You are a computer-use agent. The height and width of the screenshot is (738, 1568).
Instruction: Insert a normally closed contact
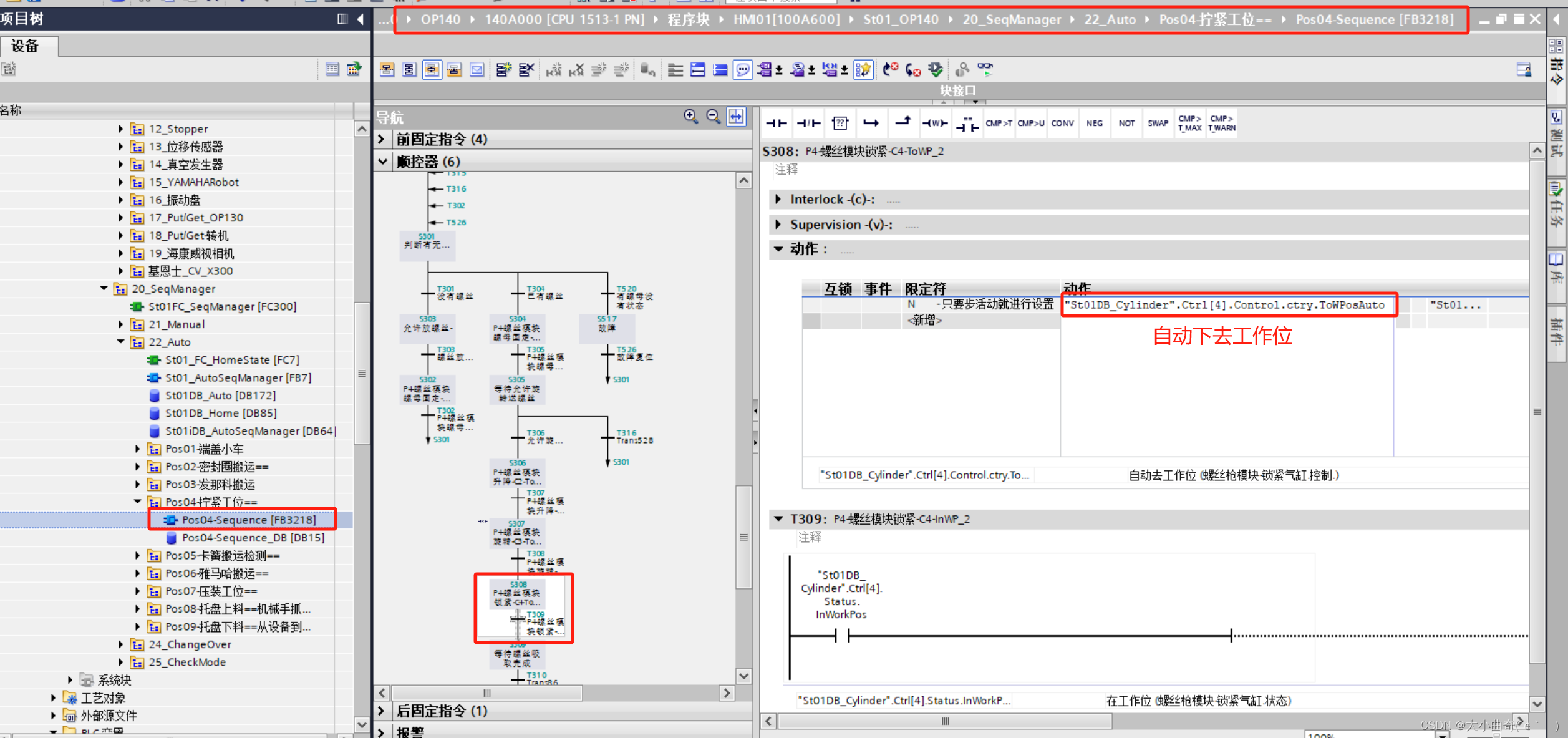coord(808,123)
